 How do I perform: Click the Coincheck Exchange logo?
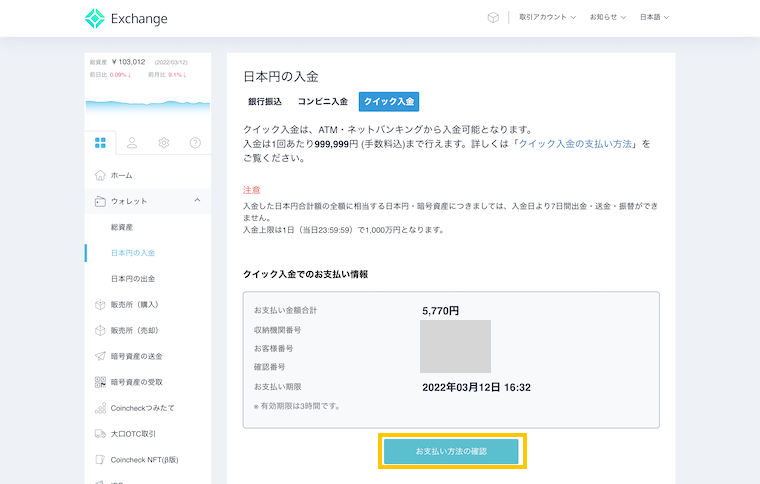(126, 18)
